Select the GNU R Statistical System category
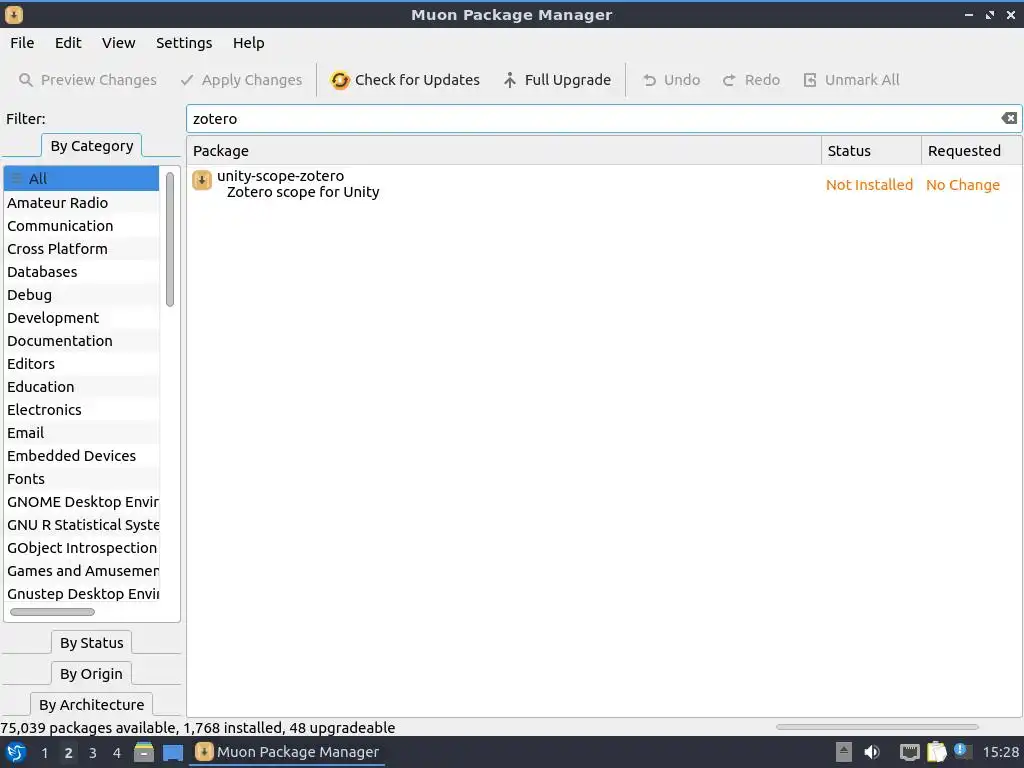Viewport: 1024px width, 768px height. pos(82,524)
